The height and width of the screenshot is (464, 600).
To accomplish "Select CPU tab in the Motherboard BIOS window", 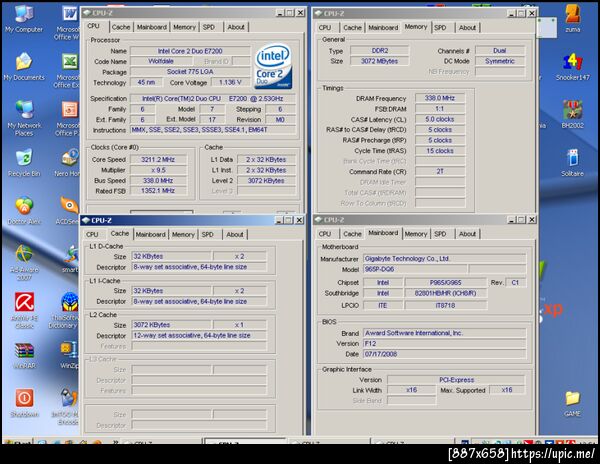I will coord(324,233).
